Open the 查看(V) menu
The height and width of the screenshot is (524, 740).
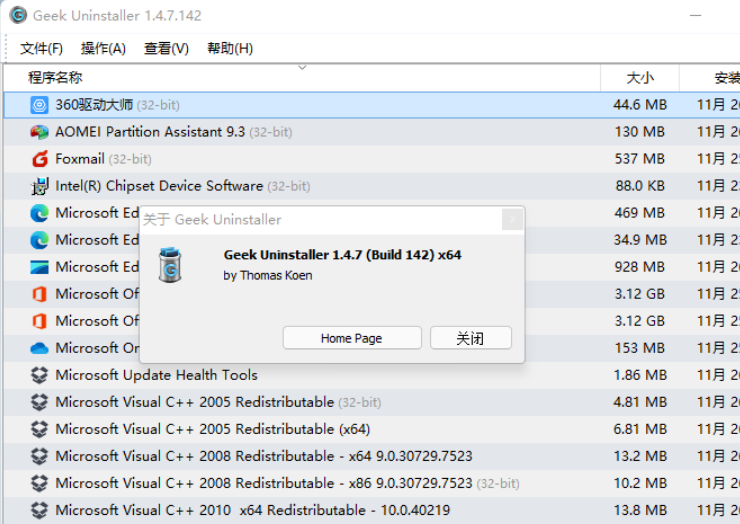point(166,48)
